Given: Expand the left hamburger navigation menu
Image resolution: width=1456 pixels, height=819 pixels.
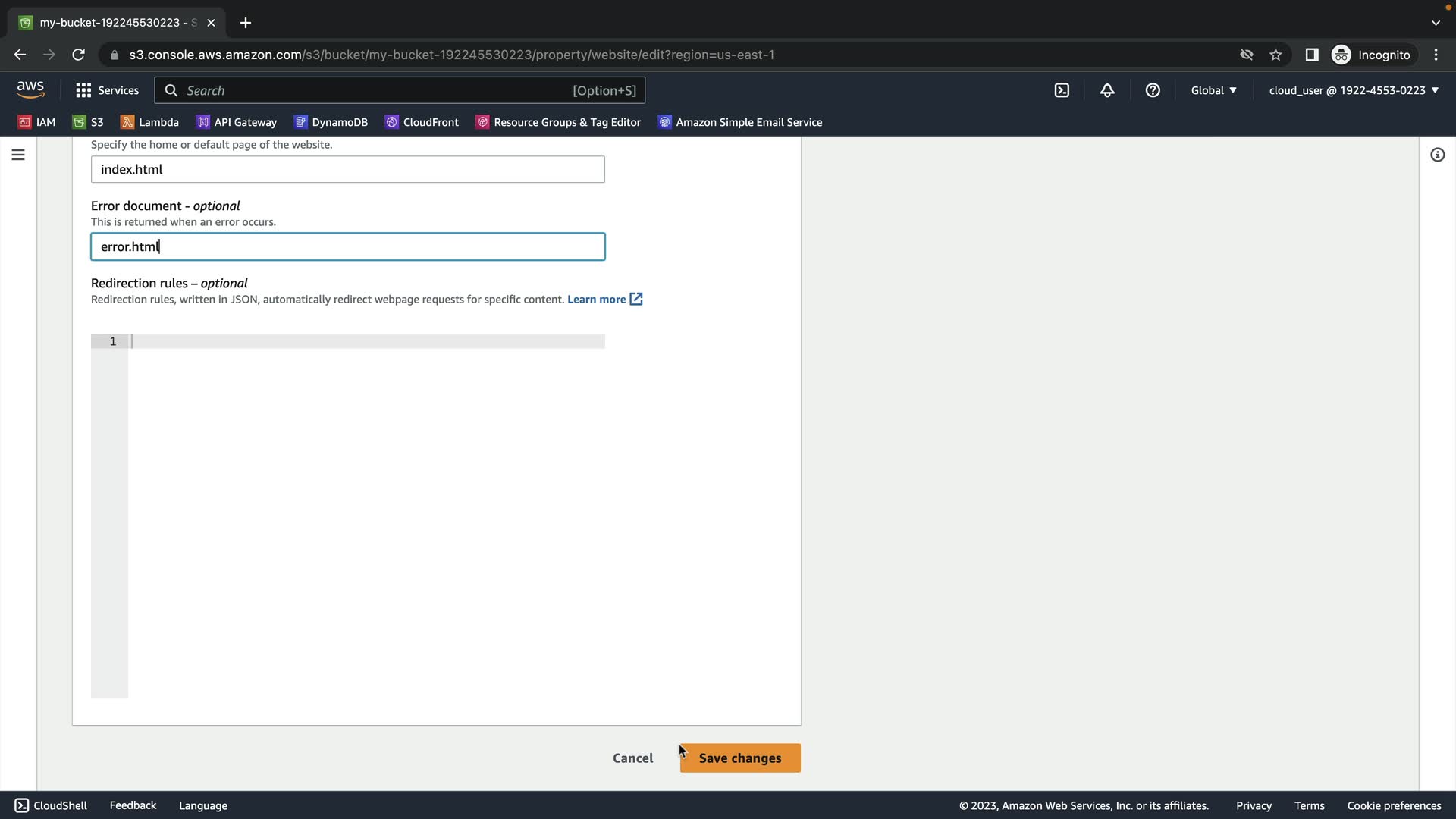Looking at the screenshot, I should coord(18,155).
